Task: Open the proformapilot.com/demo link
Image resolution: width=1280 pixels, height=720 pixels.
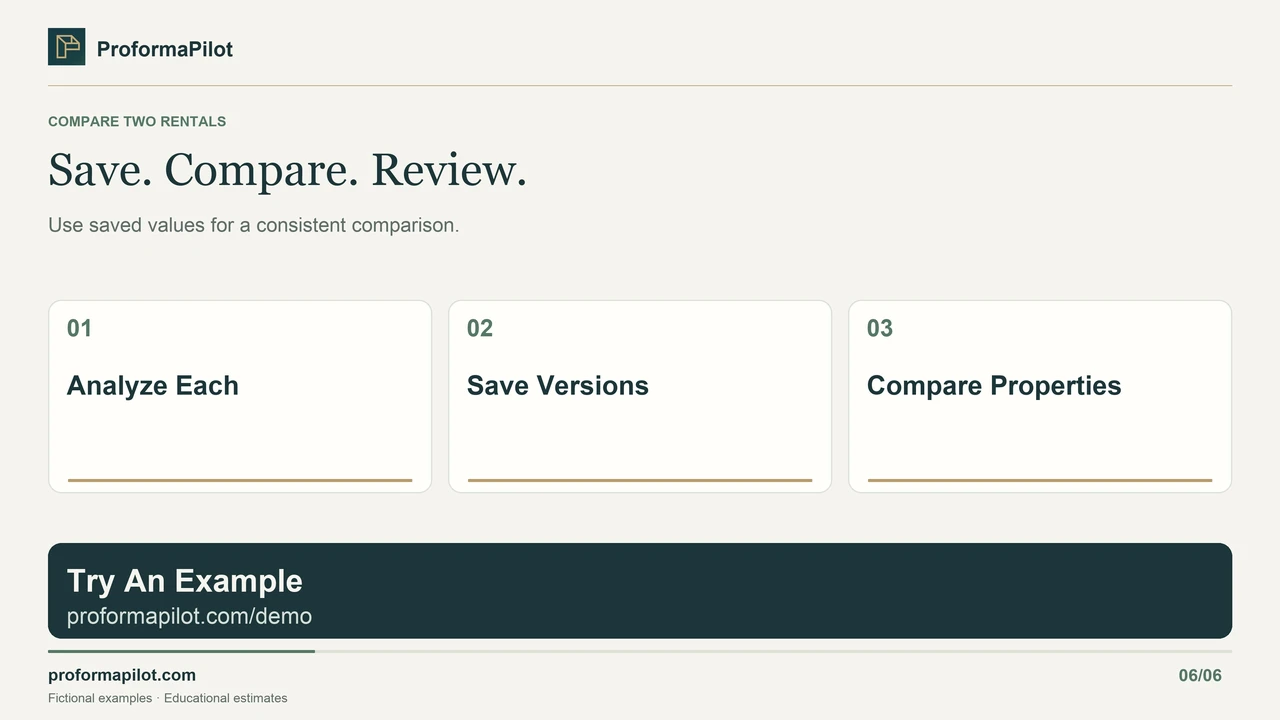Action: (x=189, y=616)
